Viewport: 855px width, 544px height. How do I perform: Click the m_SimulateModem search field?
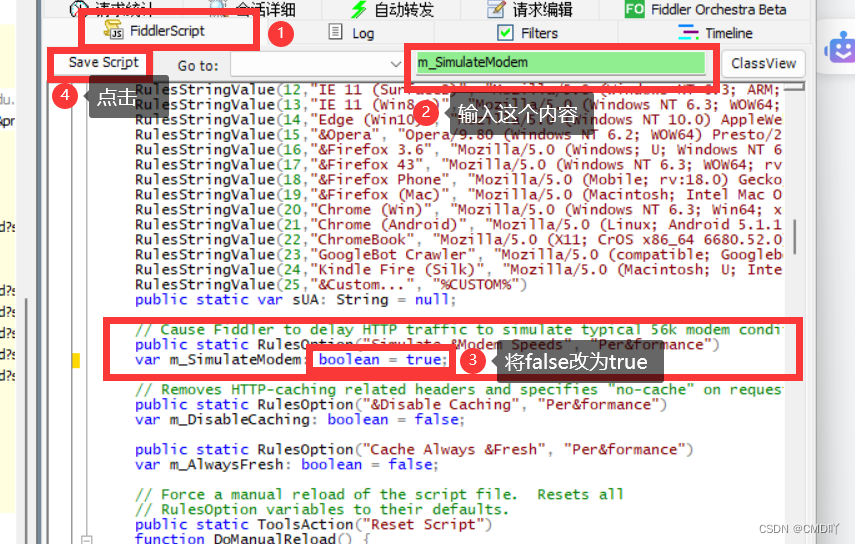[561, 62]
